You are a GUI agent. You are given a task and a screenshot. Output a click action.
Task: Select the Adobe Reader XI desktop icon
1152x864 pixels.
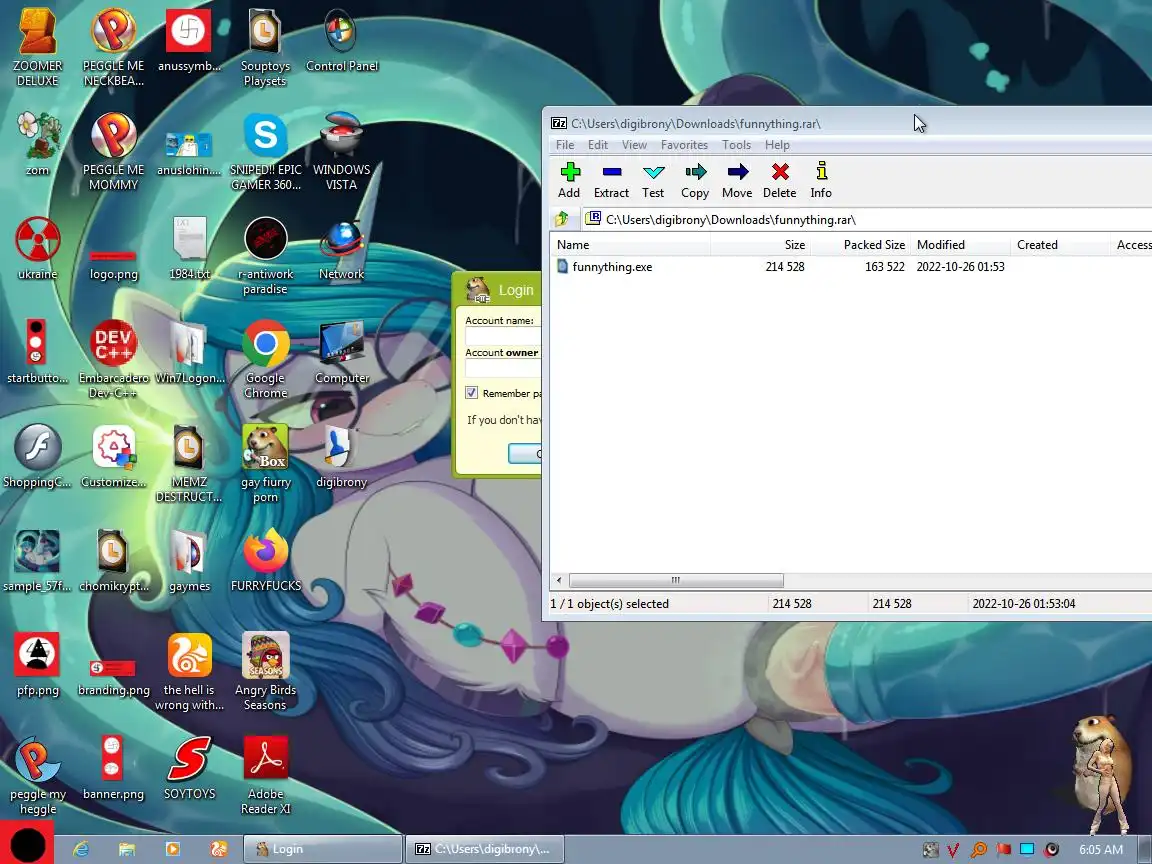click(x=265, y=776)
